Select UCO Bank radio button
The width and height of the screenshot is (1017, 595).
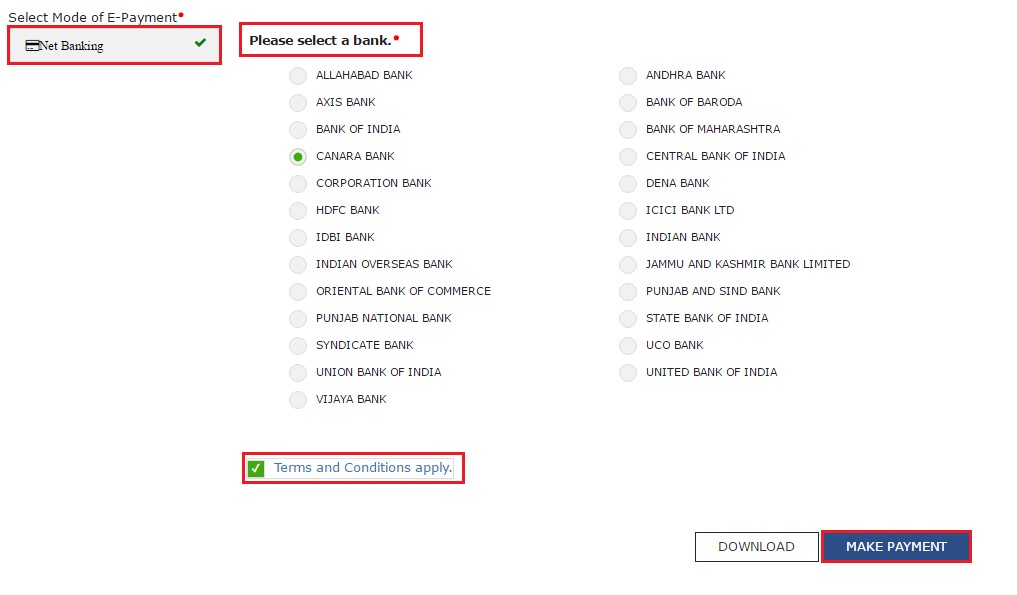pyautogui.click(x=628, y=346)
